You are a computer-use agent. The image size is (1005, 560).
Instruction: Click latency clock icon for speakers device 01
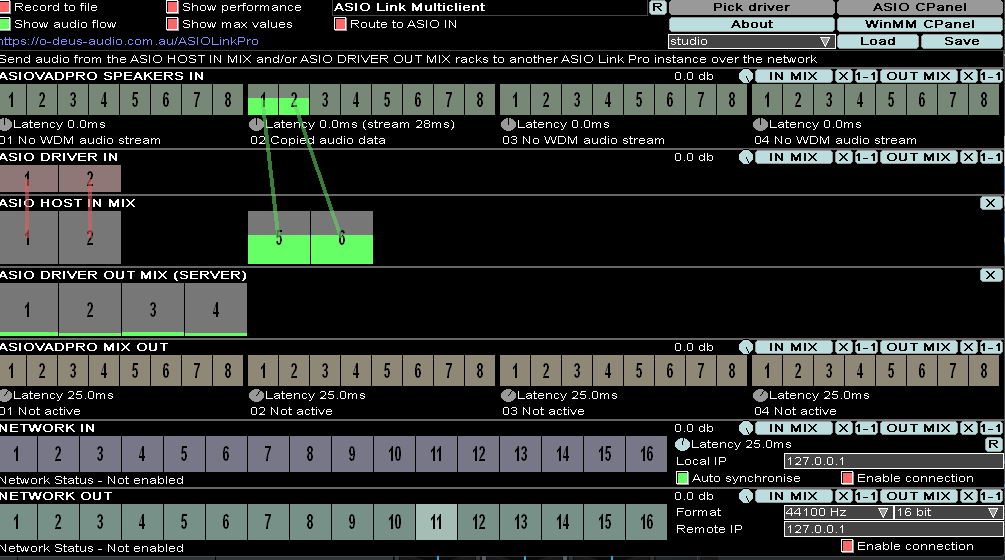(6, 124)
